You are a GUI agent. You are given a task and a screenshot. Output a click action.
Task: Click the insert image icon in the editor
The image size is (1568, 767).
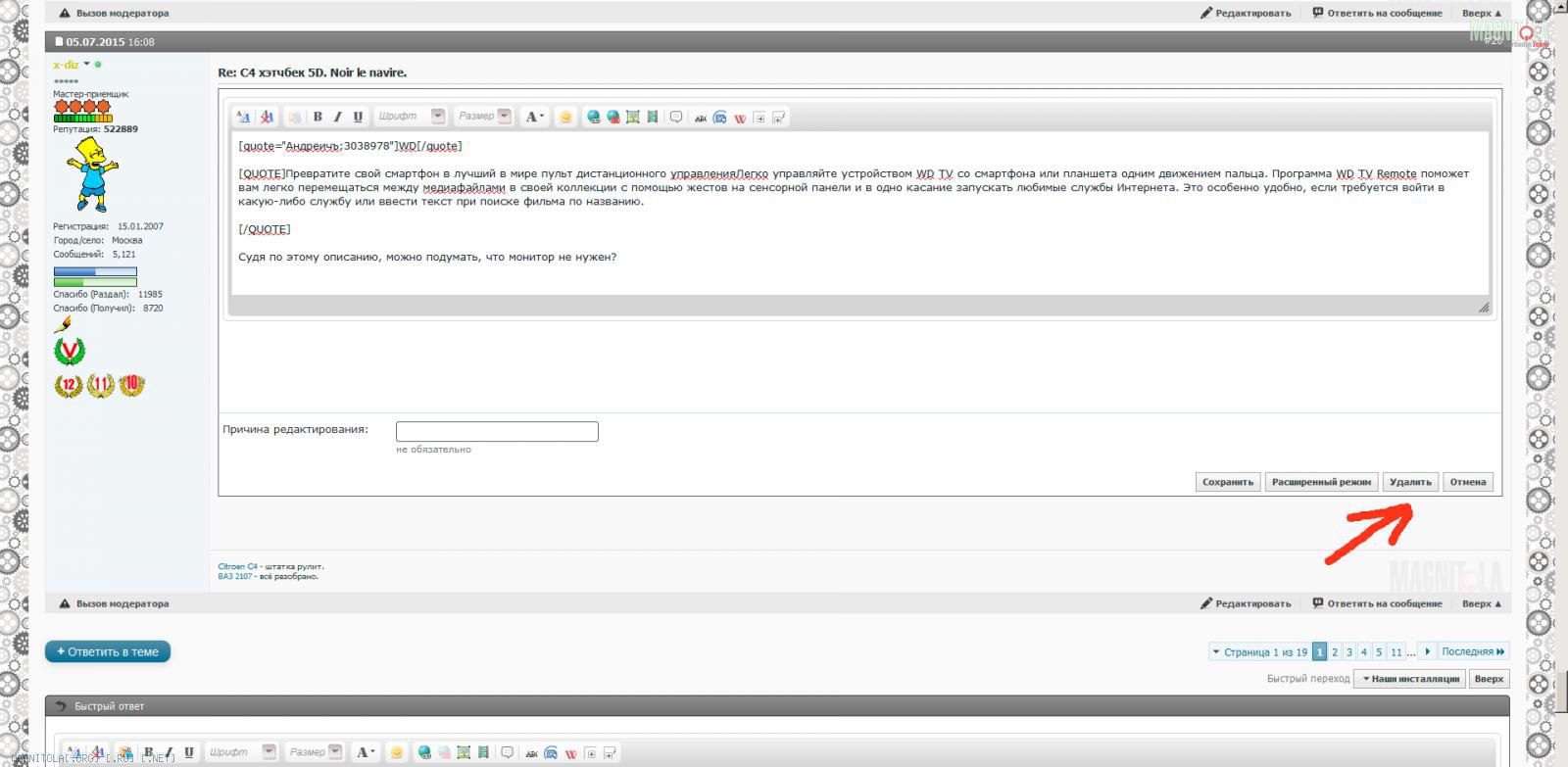(x=633, y=117)
